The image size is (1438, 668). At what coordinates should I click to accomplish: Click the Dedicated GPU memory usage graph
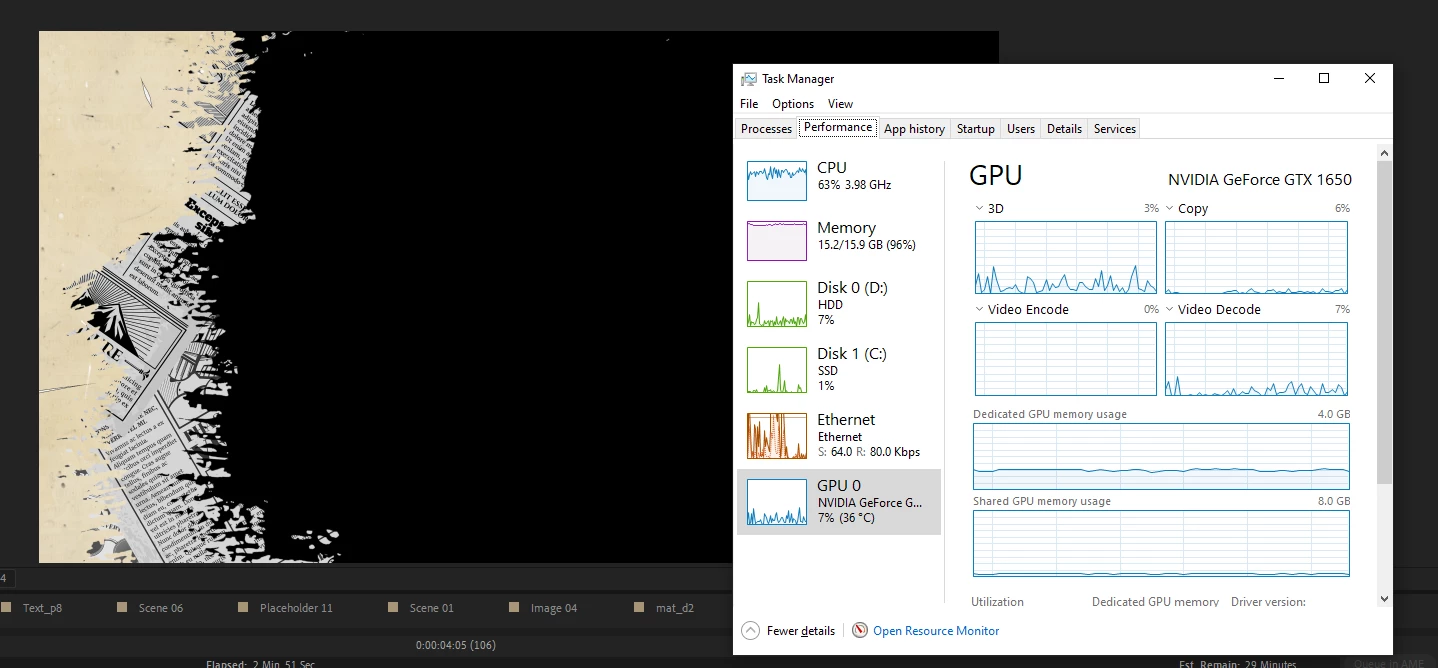coord(1161,456)
